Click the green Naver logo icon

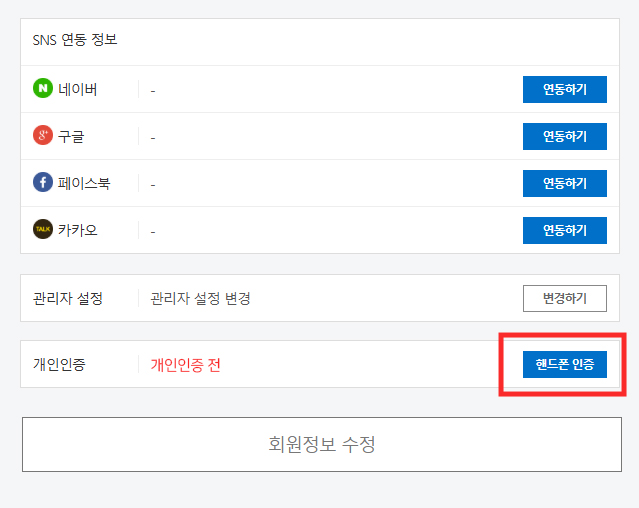pyautogui.click(x=42, y=89)
